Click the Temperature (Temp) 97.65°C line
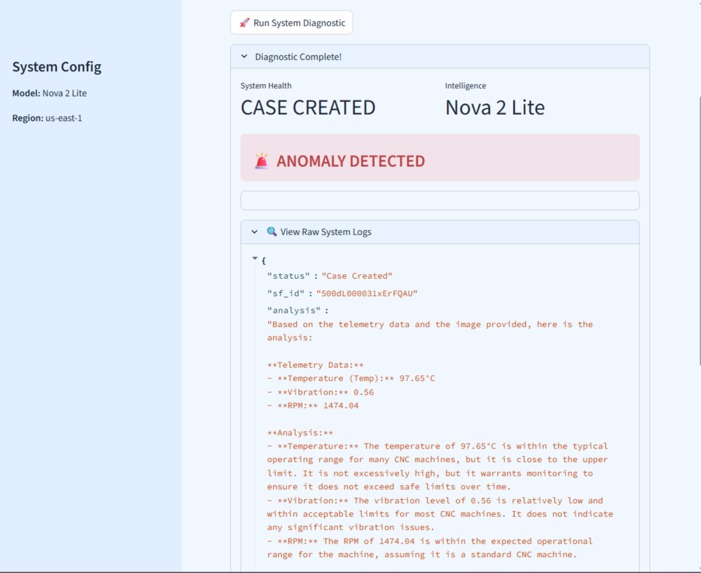The image size is (701, 573). tap(351, 379)
